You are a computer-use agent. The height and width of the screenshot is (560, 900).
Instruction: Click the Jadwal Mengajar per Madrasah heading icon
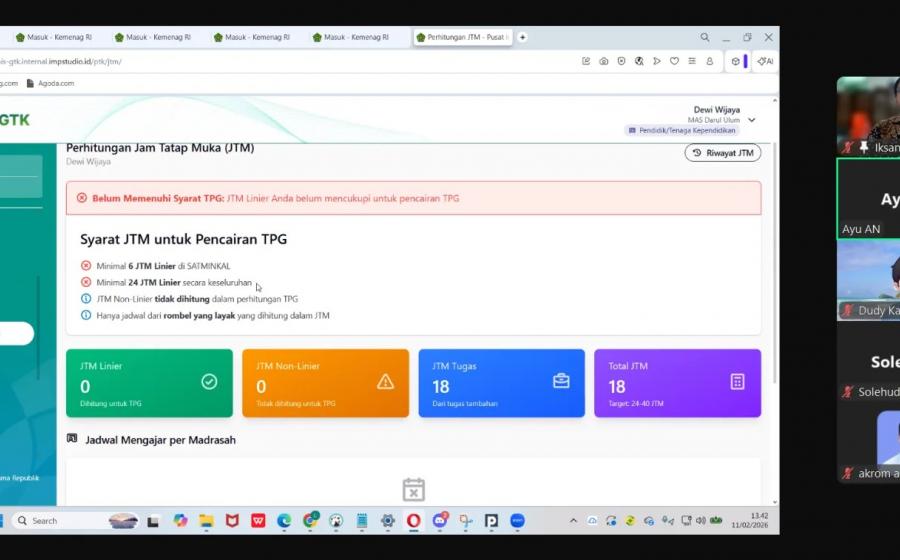click(x=72, y=439)
